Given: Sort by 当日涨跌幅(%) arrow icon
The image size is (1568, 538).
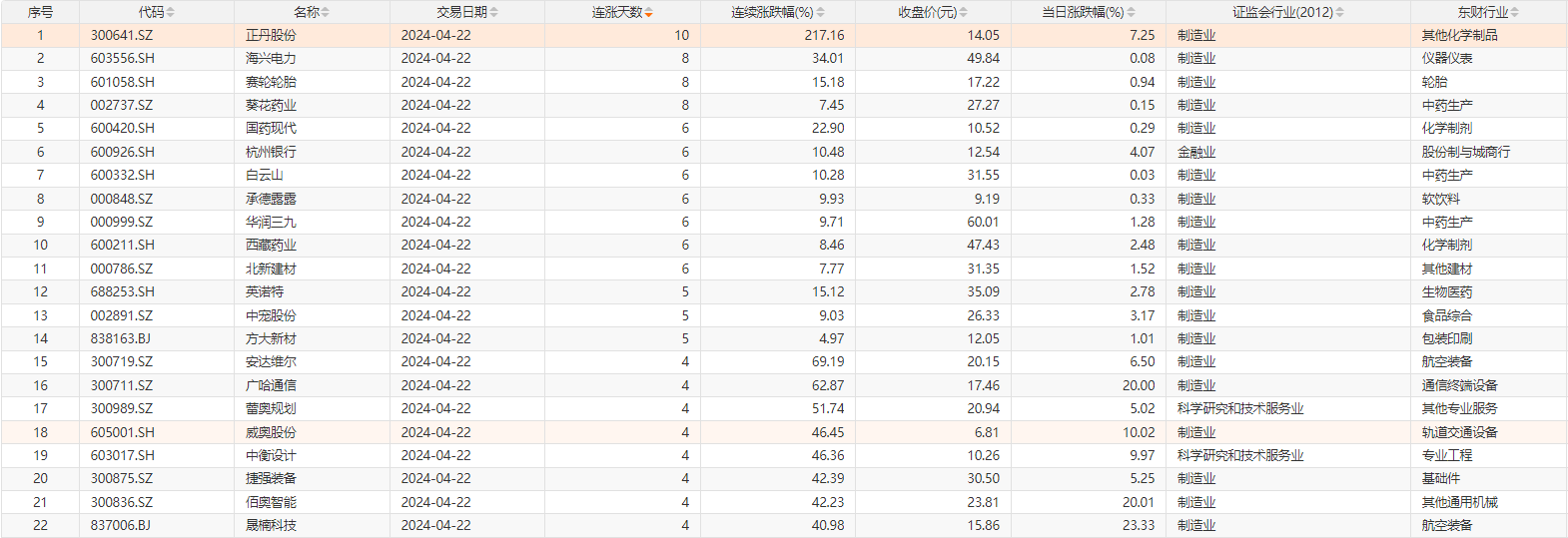Looking at the screenshot, I should [1132, 12].
